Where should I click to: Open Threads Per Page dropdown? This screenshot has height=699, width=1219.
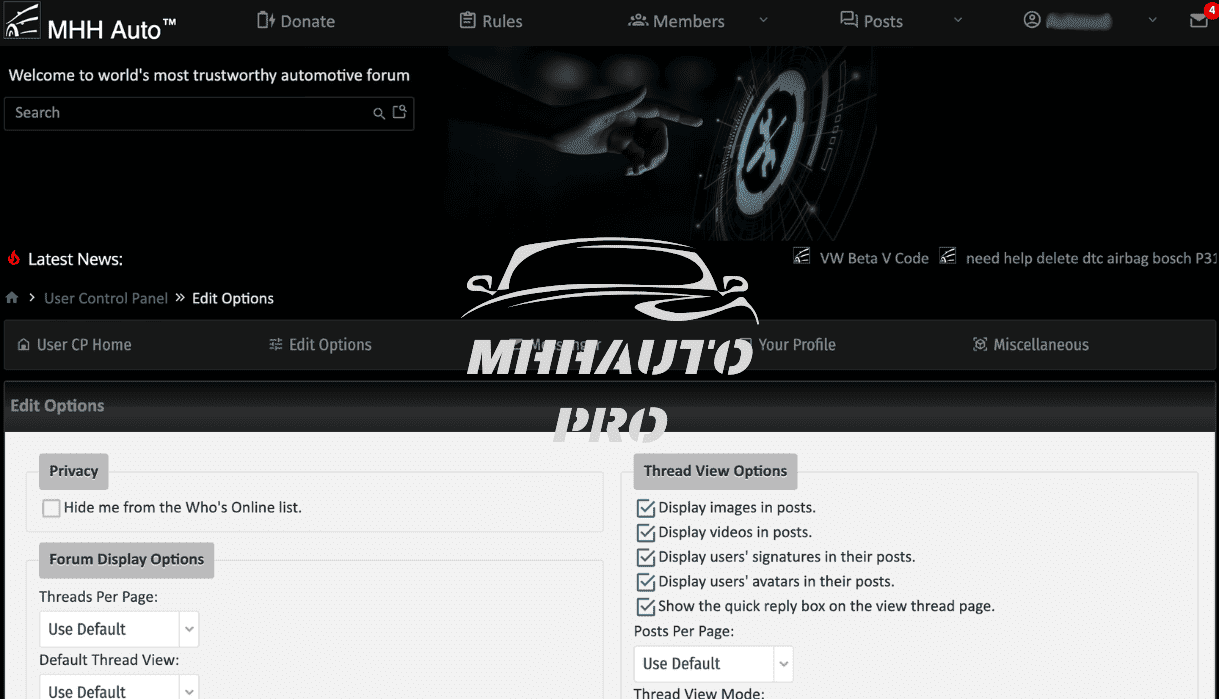[119, 629]
